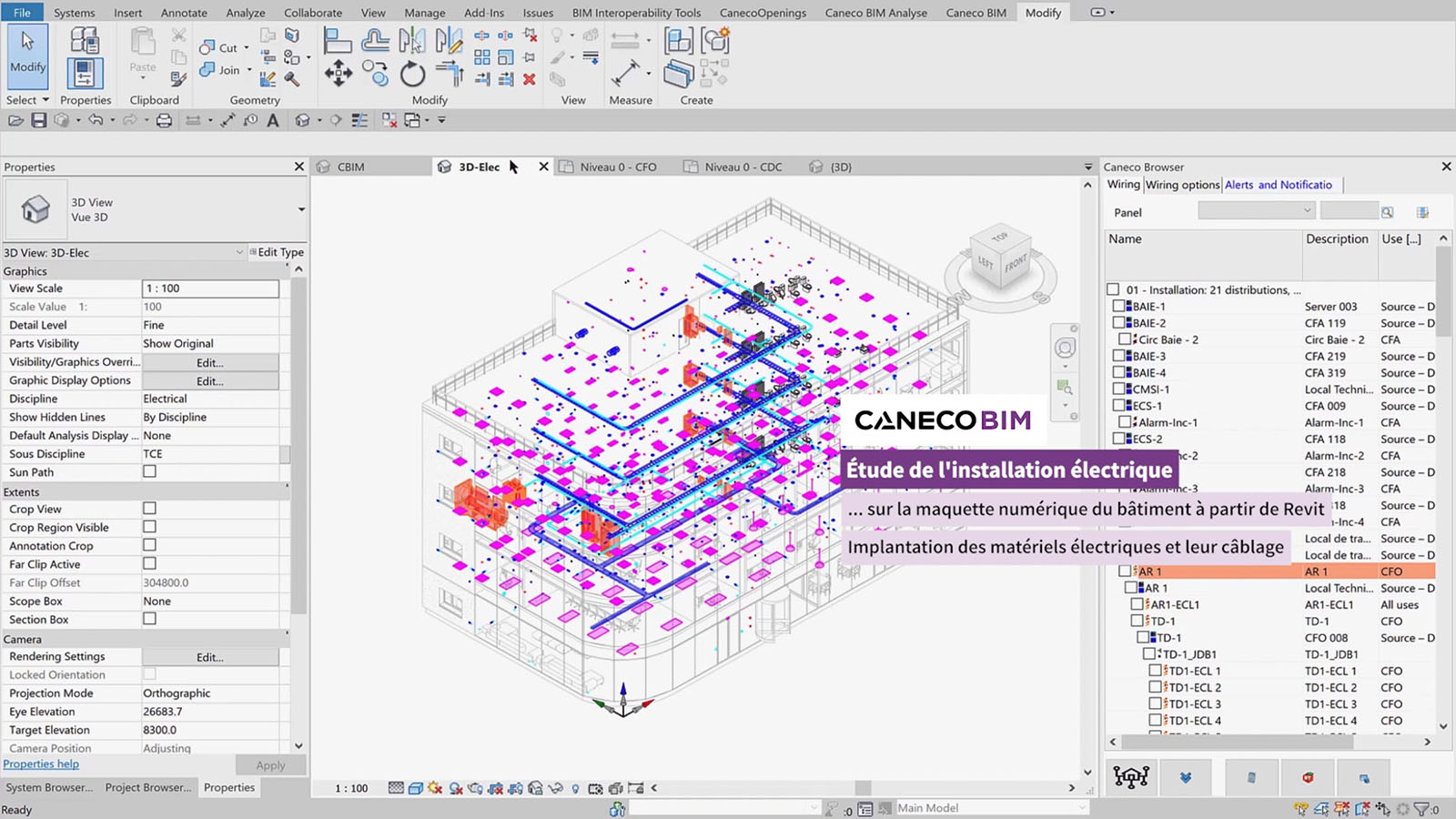
Task: Select Trim/Extend to Corner tool
Action: [450, 74]
